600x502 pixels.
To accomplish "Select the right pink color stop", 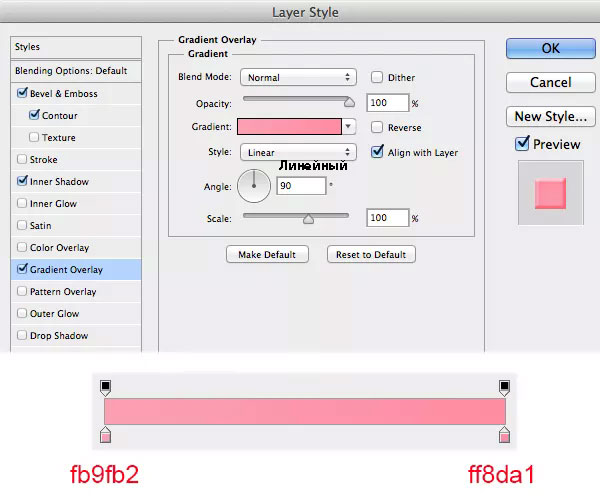I will click(504, 435).
